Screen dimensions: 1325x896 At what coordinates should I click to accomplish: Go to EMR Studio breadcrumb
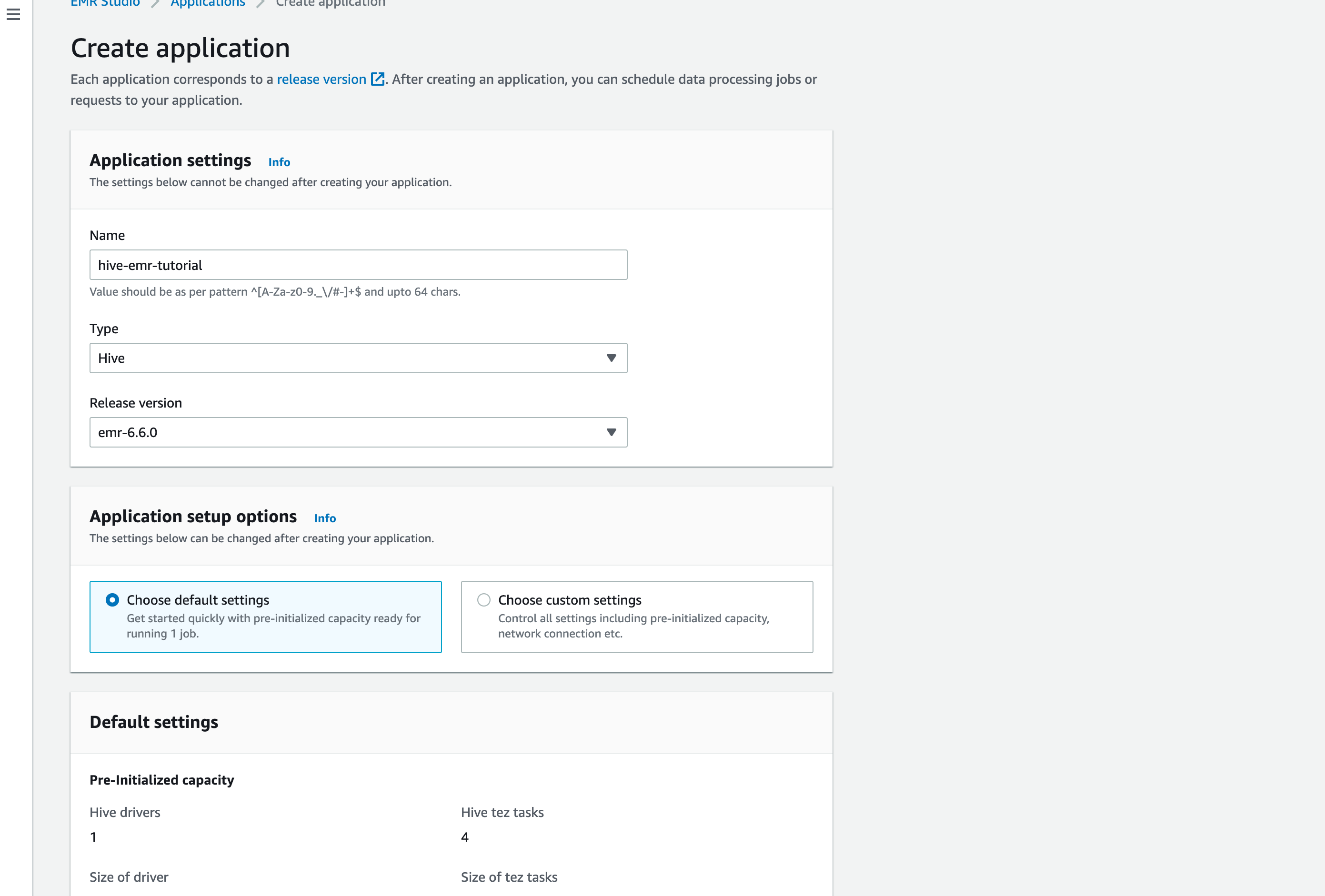coord(105,3)
